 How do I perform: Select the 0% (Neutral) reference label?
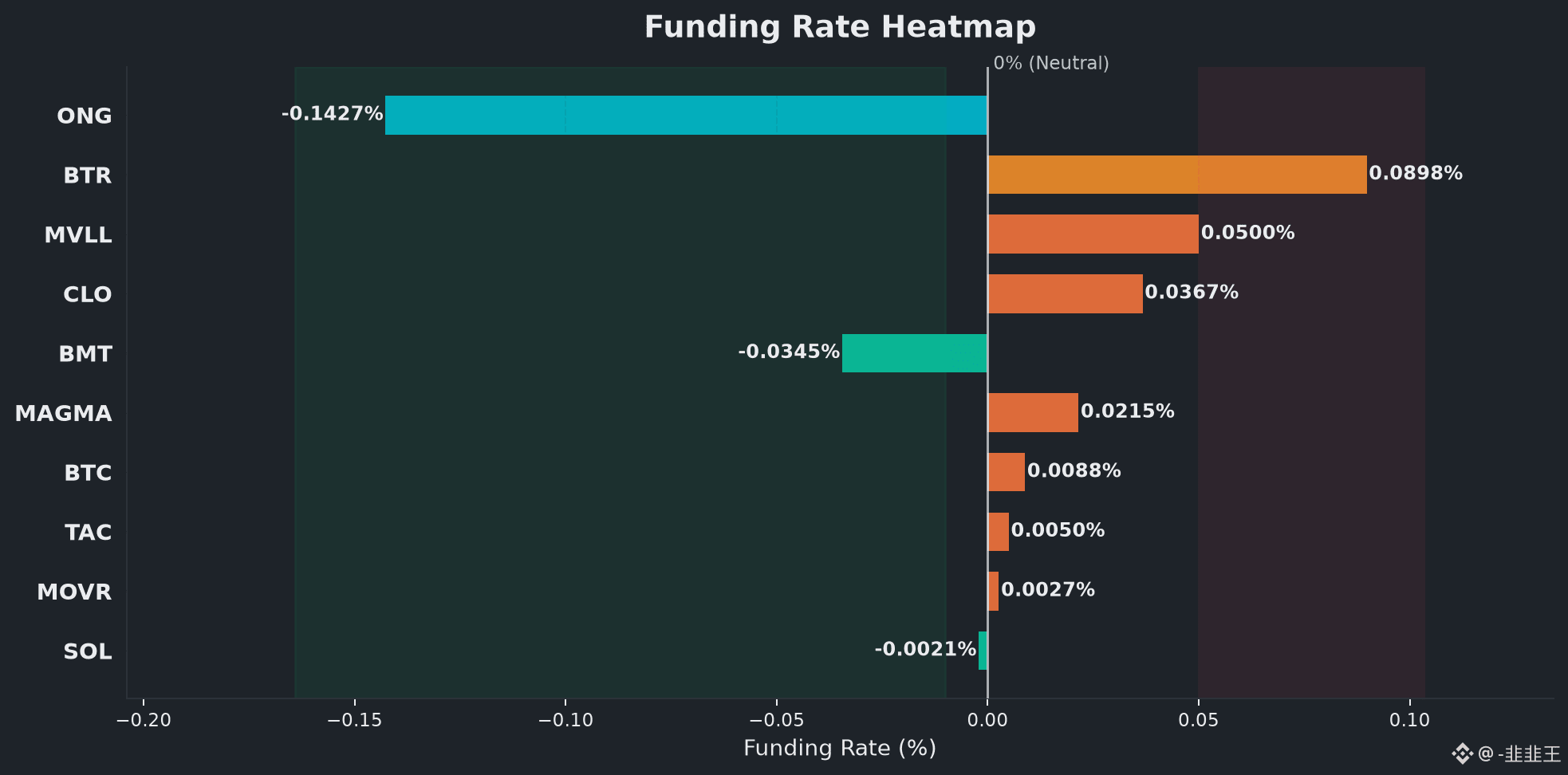click(1051, 63)
